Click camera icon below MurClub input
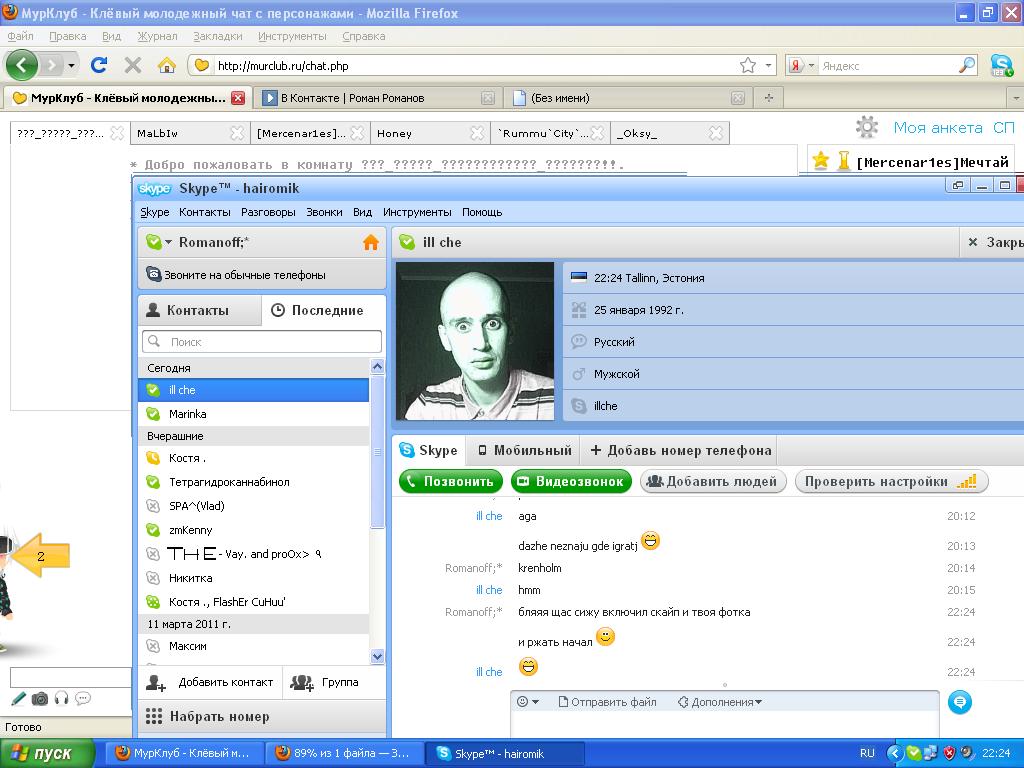The image size is (1024, 768). point(40,699)
